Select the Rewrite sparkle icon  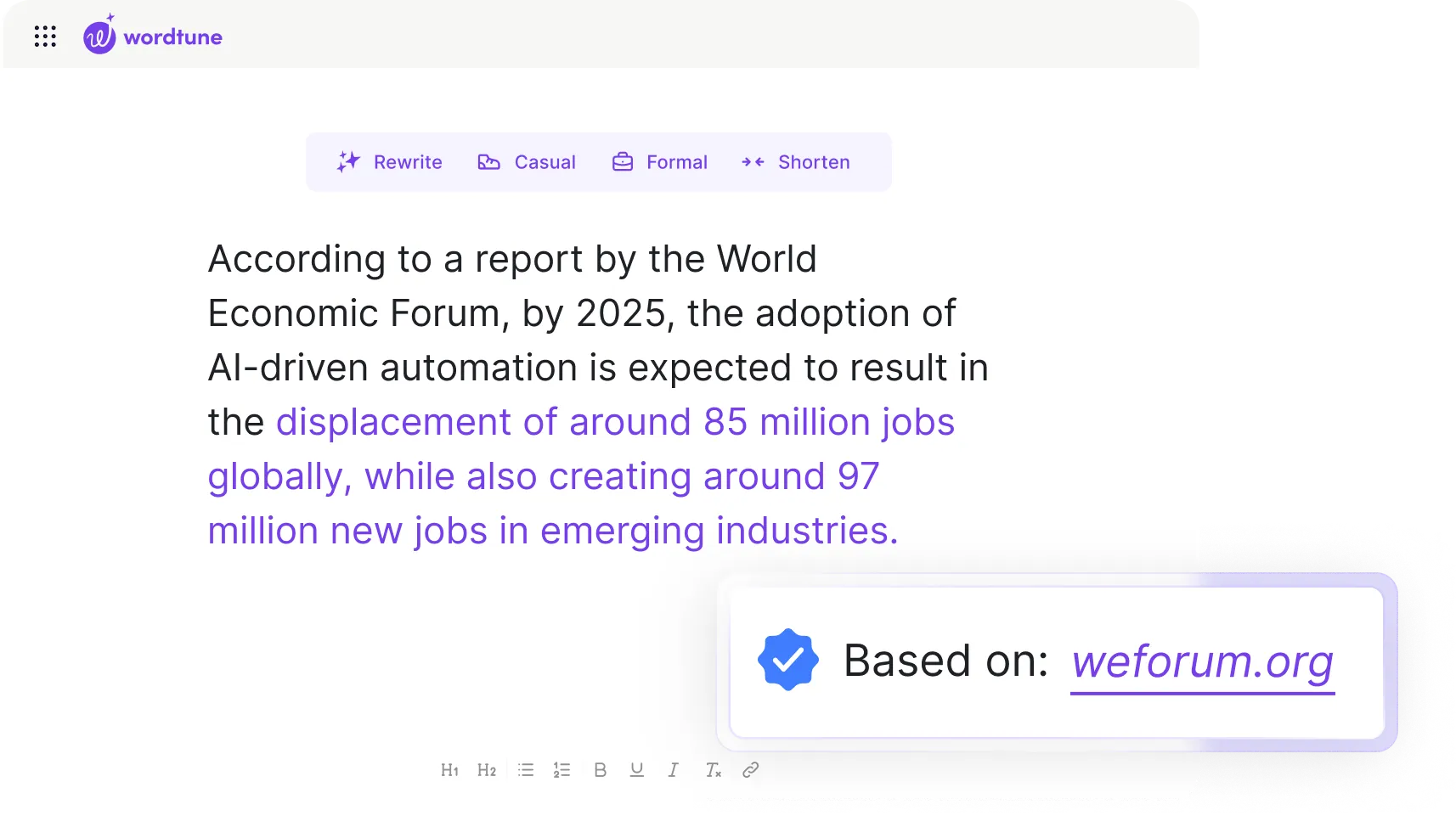click(x=347, y=161)
